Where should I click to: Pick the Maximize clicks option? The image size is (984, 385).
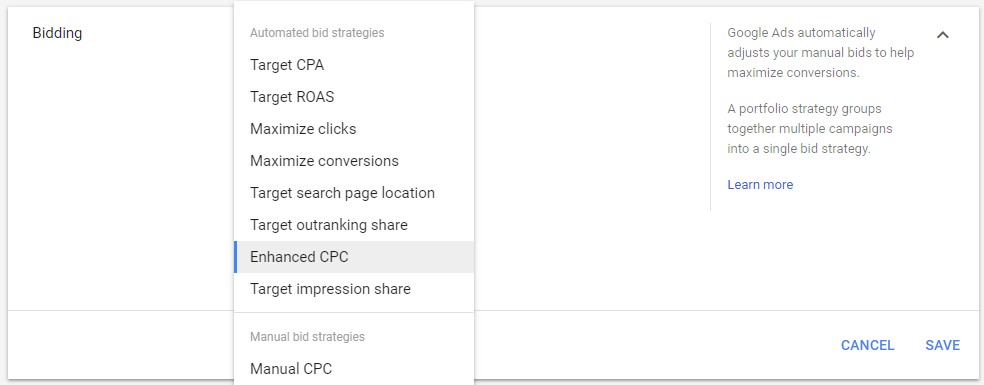click(354, 129)
